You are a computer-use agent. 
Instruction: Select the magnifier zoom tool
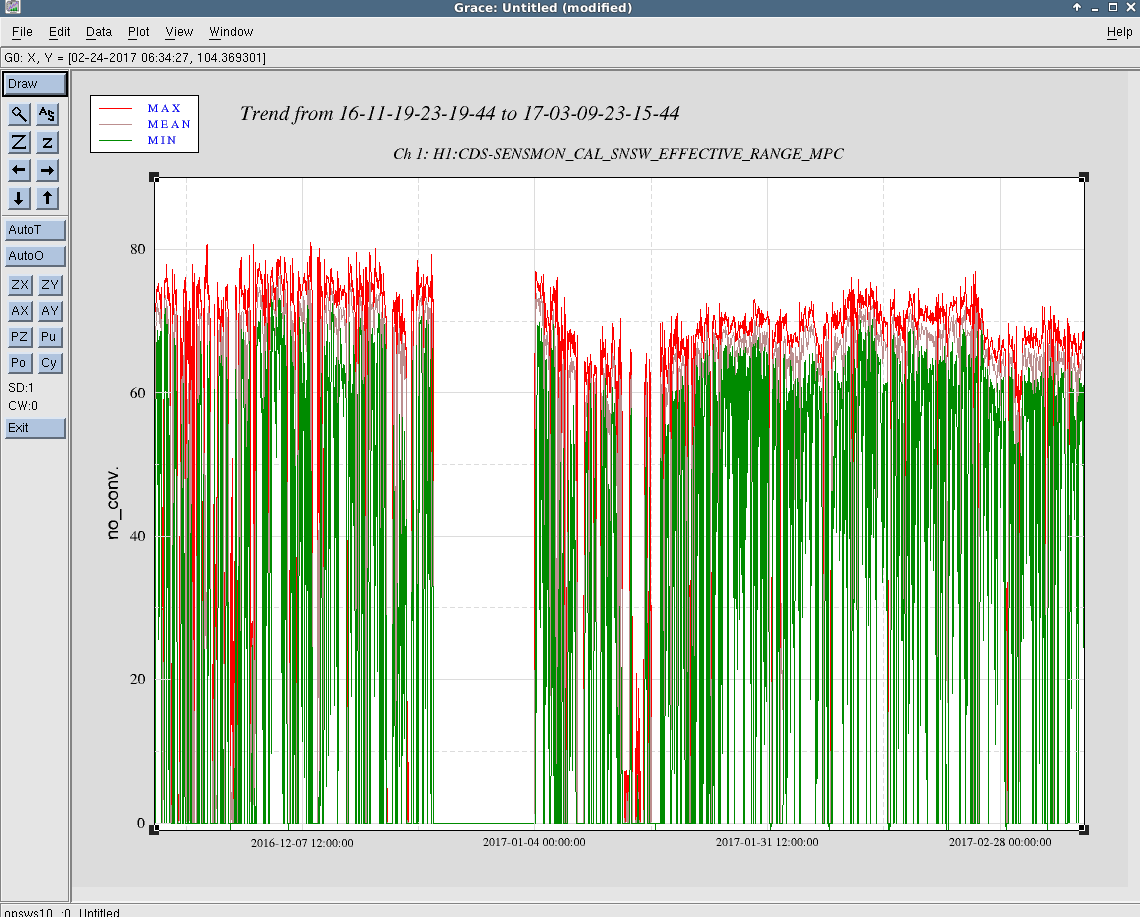(x=19, y=114)
